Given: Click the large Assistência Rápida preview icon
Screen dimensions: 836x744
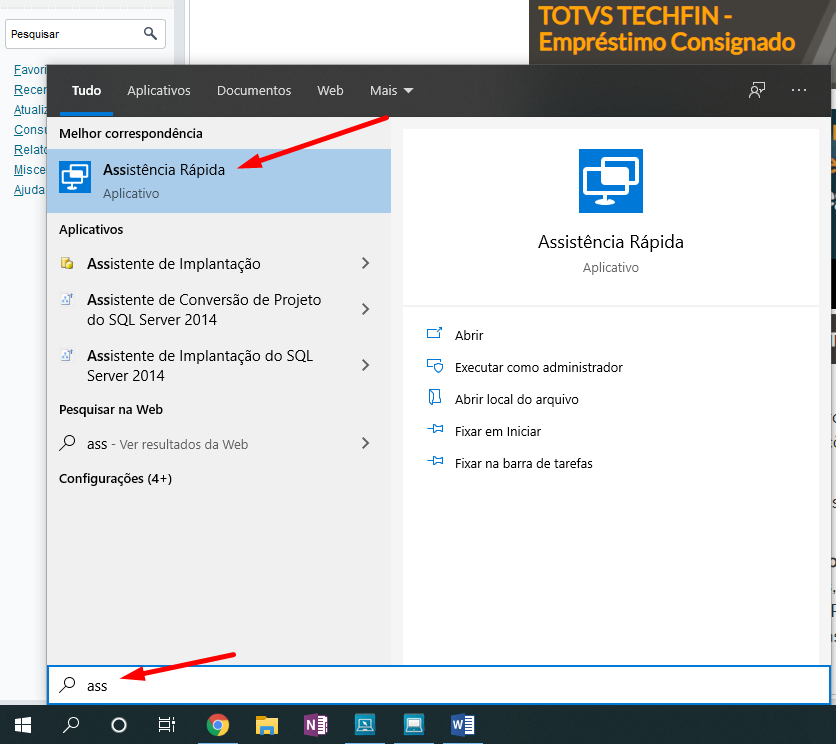Looking at the screenshot, I should [610, 181].
